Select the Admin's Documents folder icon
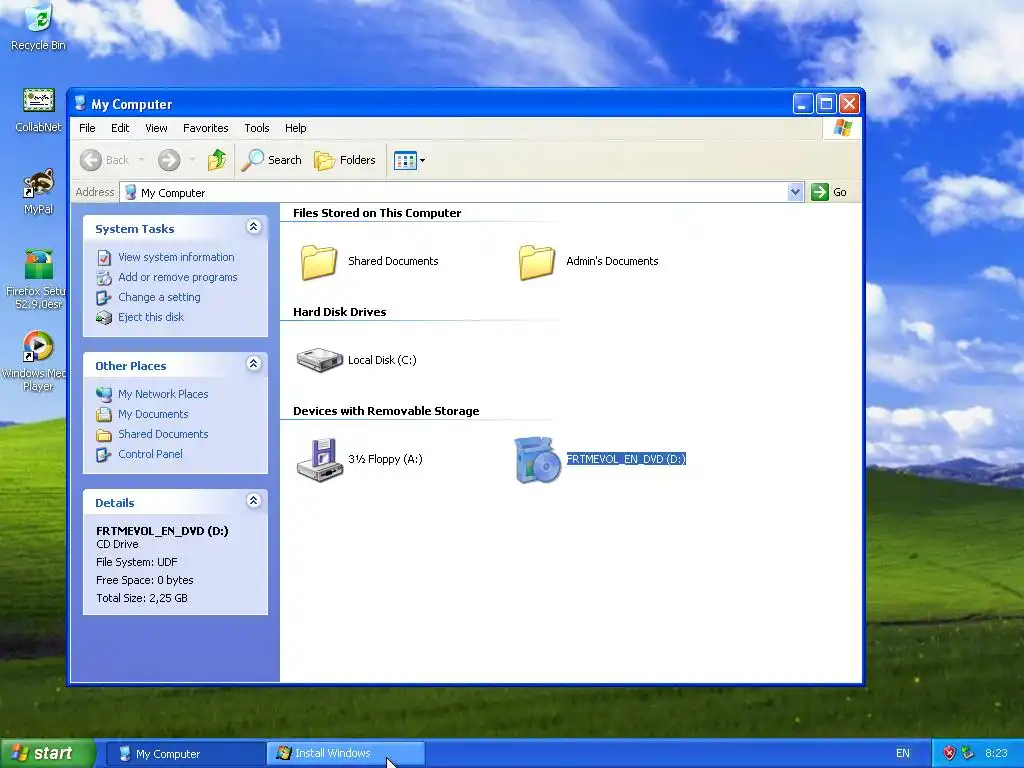This screenshot has height=768, width=1024. [537, 262]
